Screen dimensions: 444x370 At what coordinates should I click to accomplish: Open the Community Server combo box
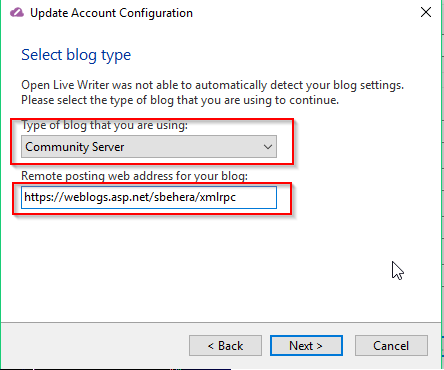tap(149, 146)
